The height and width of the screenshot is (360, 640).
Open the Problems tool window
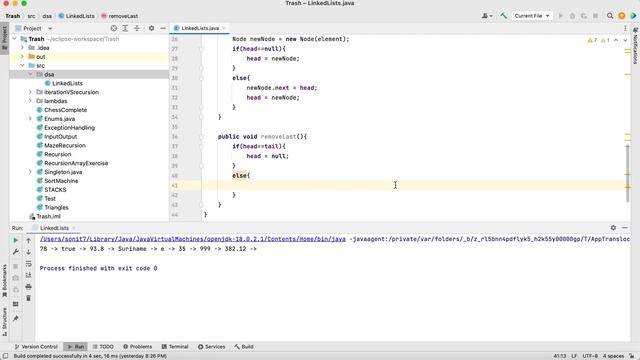point(138,347)
